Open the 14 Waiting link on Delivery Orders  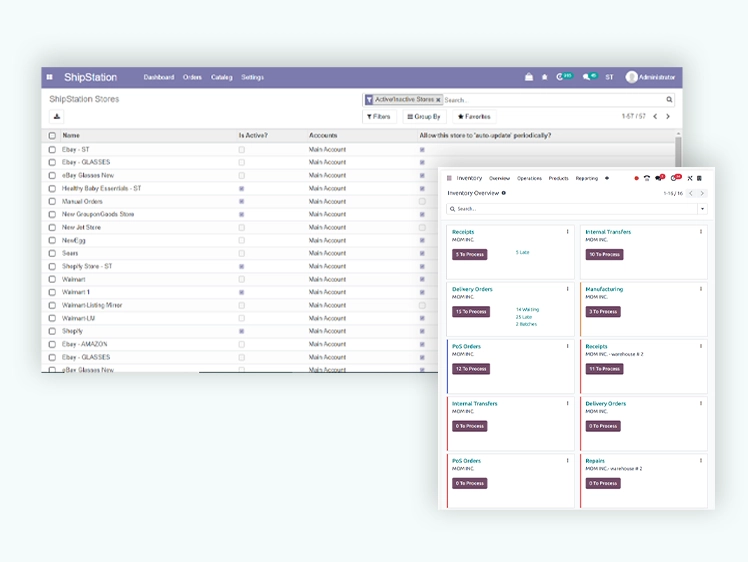(x=527, y=310)
